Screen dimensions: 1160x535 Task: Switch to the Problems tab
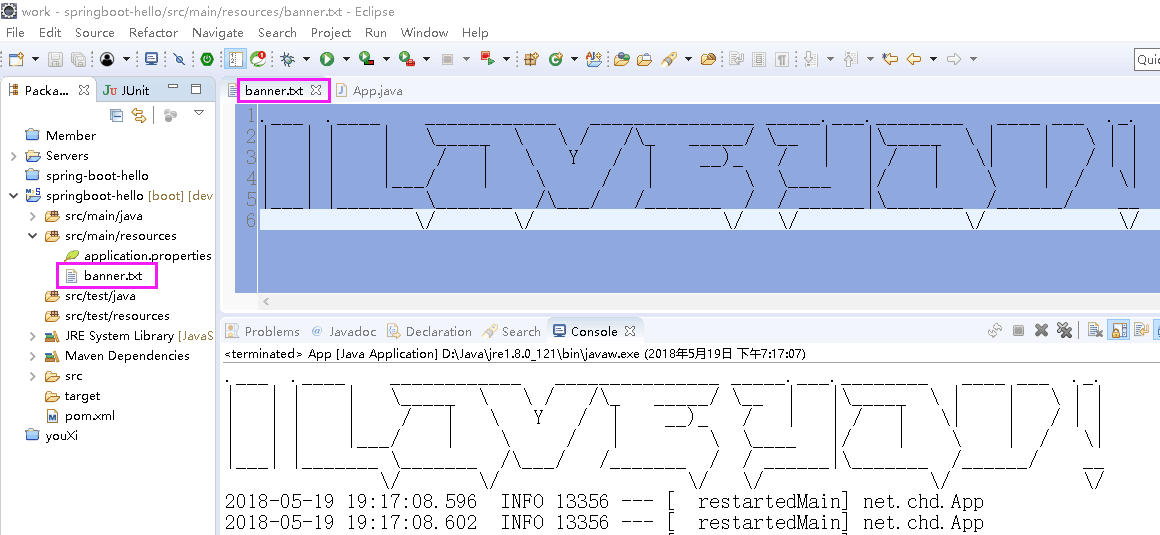pyautogui.click(x=263, y=331)
